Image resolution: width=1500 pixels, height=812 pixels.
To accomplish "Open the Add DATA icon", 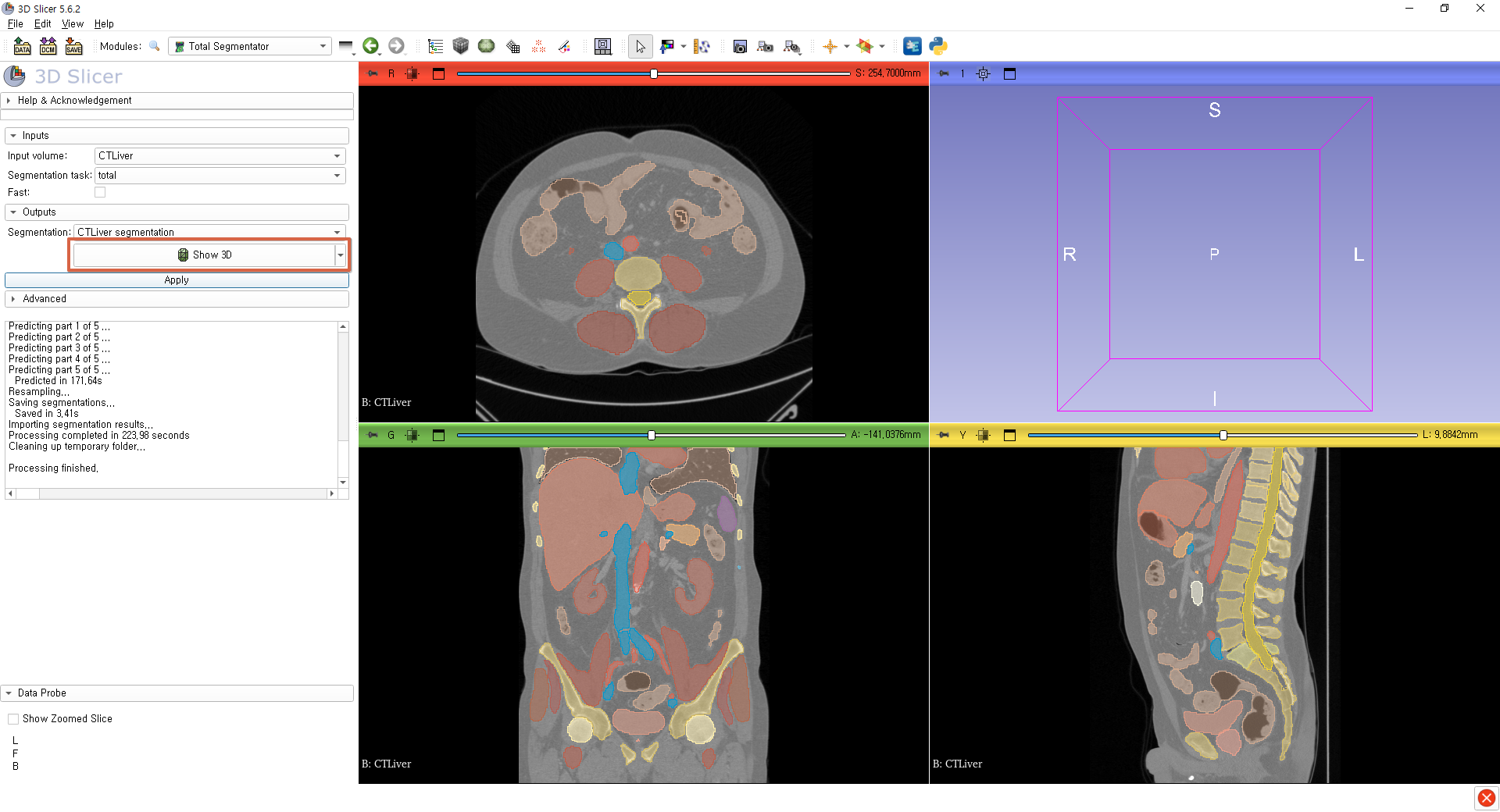I will pyautogui.click(x=22, y=47).
